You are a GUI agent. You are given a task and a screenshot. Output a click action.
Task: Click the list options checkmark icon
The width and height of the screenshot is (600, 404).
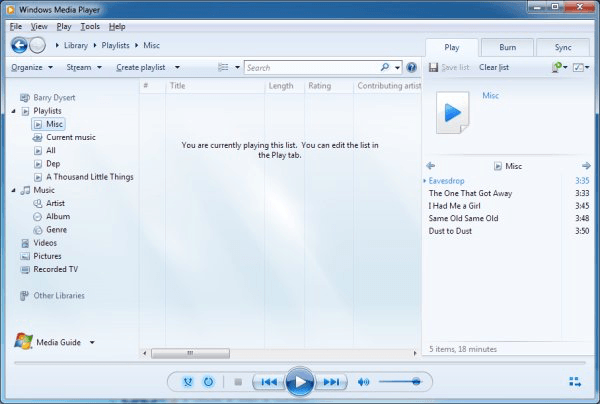pos(578,68)
